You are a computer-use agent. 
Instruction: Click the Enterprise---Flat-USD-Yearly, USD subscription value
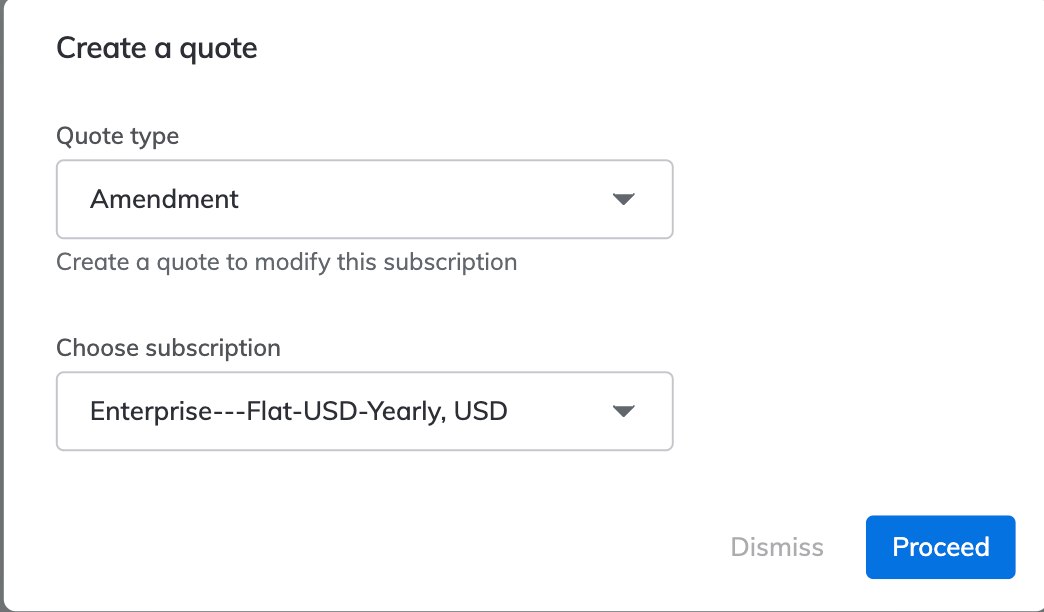coord(299,411)
